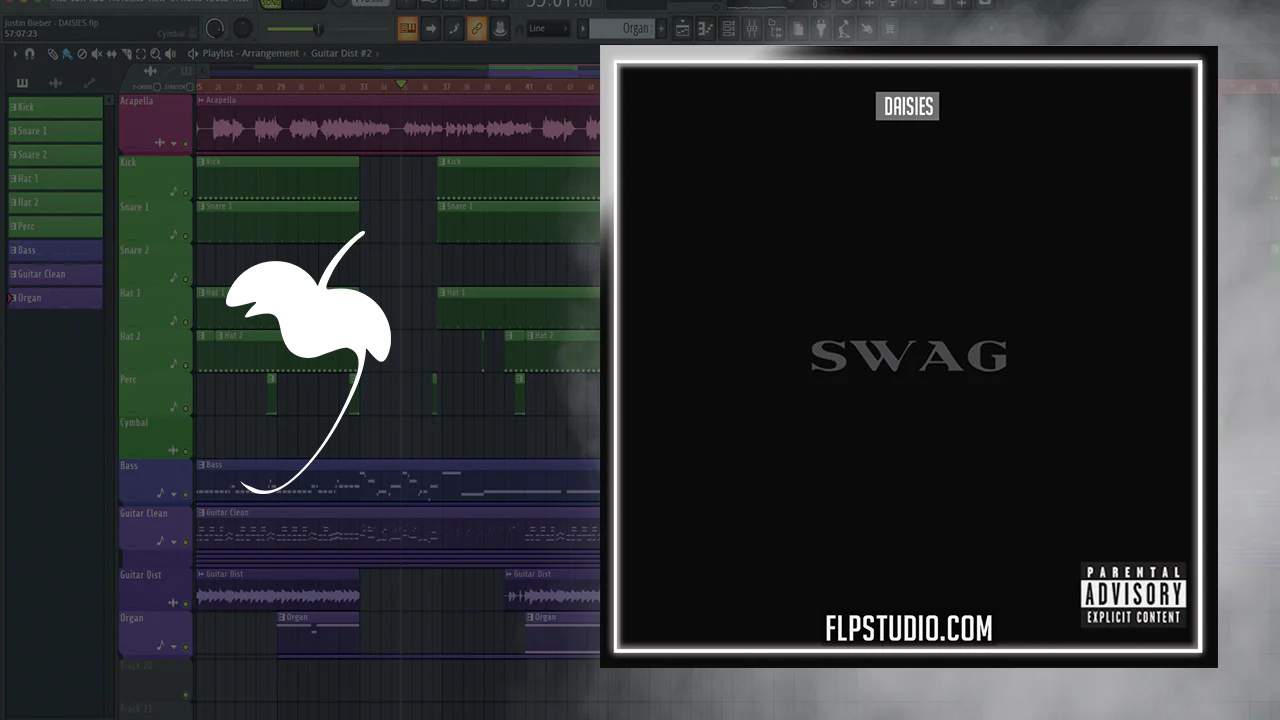
Task: Select the Snare 1 pattern in picker
Action: pyautogui.click(x=56, y=131)
